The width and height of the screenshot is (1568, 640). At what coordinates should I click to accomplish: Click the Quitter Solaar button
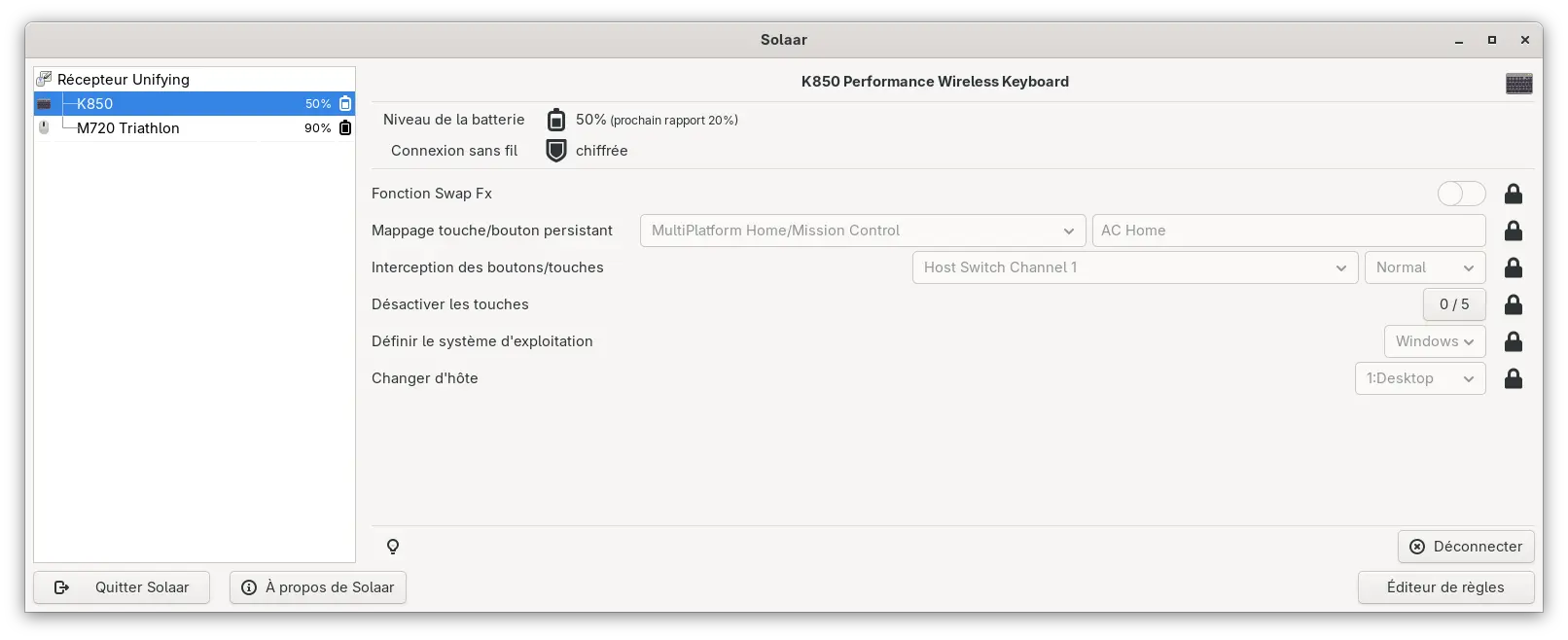[122, 587]
